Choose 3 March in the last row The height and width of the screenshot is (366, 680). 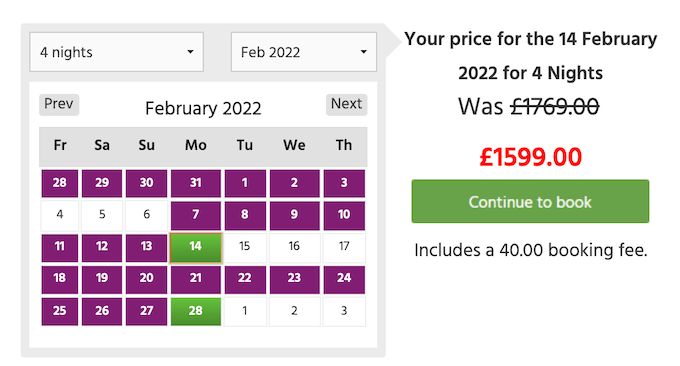pos(344,311)
